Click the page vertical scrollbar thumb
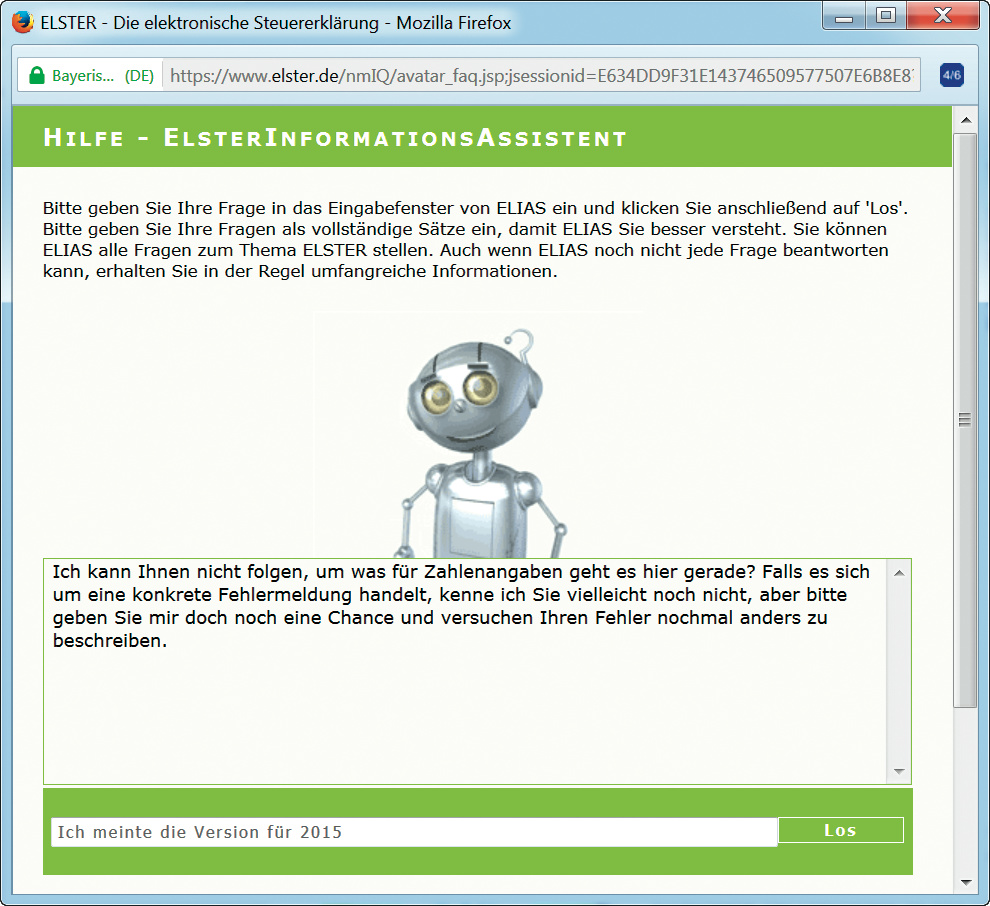Image resolution: width=990 pixels, height=906 pixels. 965,420
